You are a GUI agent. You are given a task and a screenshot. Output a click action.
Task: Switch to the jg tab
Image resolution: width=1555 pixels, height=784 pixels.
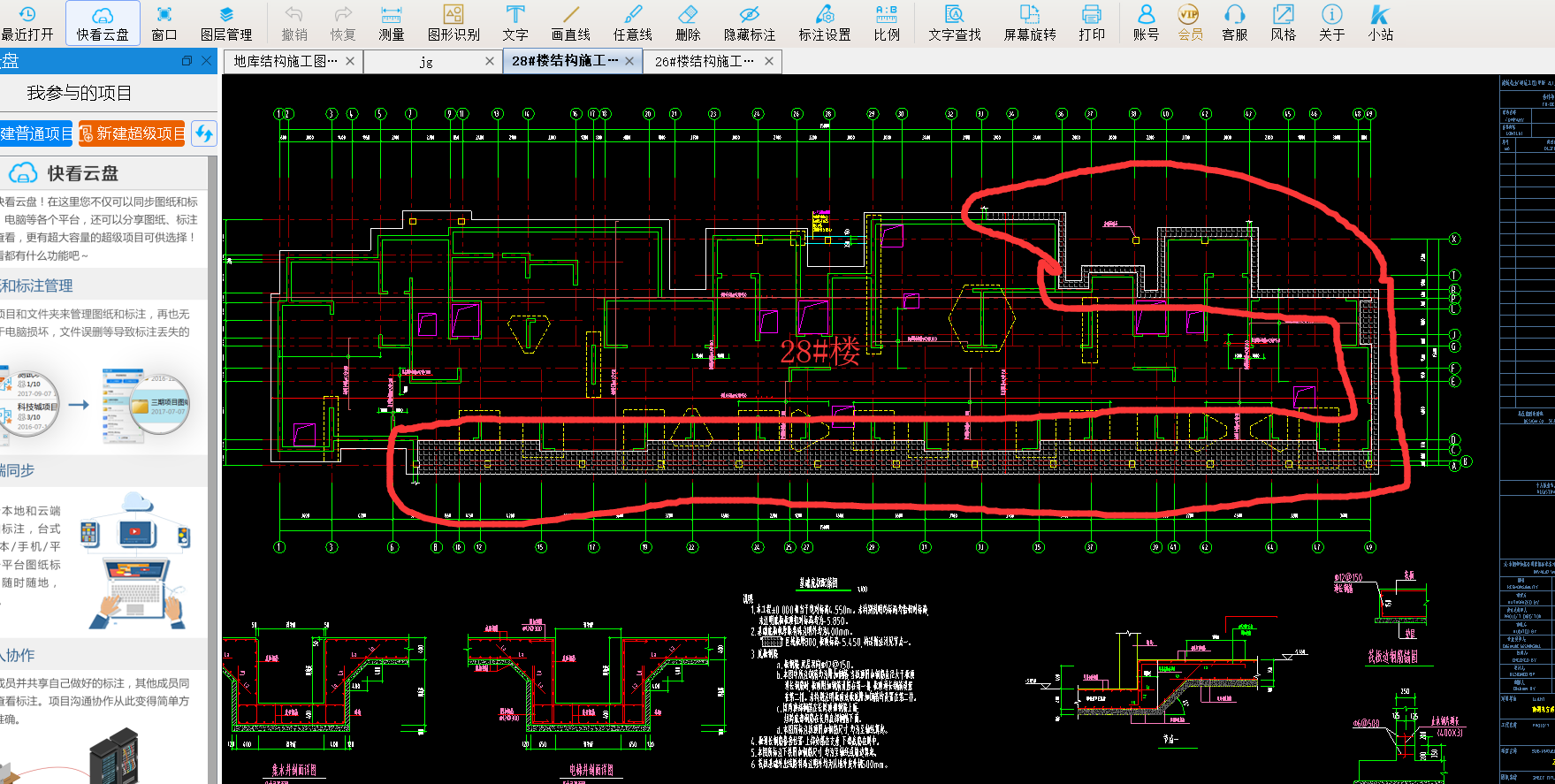pos(426,61)
